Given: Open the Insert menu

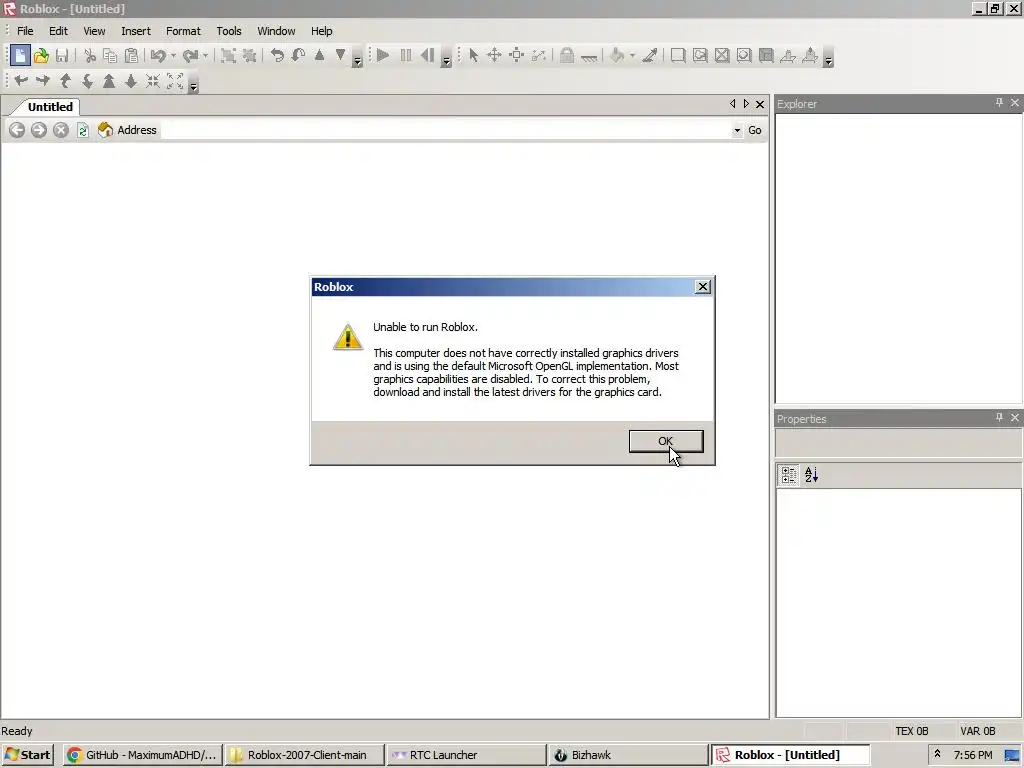Looking at the screenshot, I should (136, 31).
